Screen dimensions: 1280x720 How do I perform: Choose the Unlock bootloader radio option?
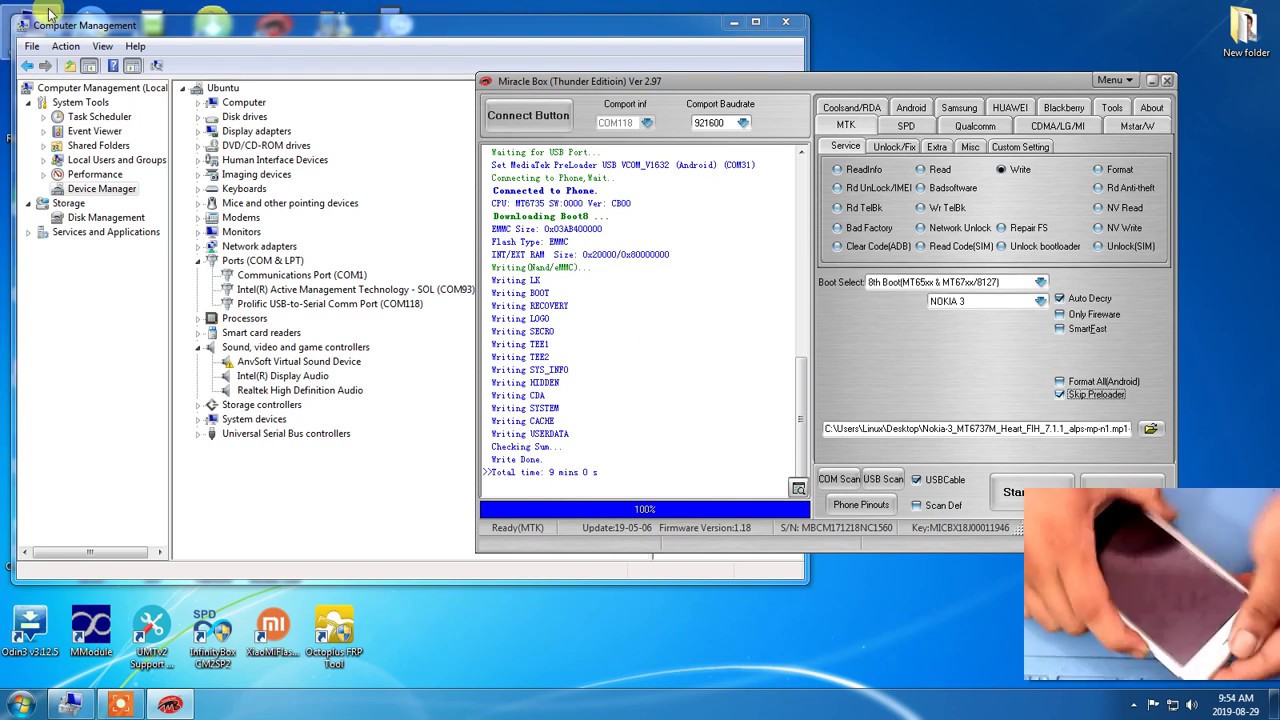(1001, 247)
